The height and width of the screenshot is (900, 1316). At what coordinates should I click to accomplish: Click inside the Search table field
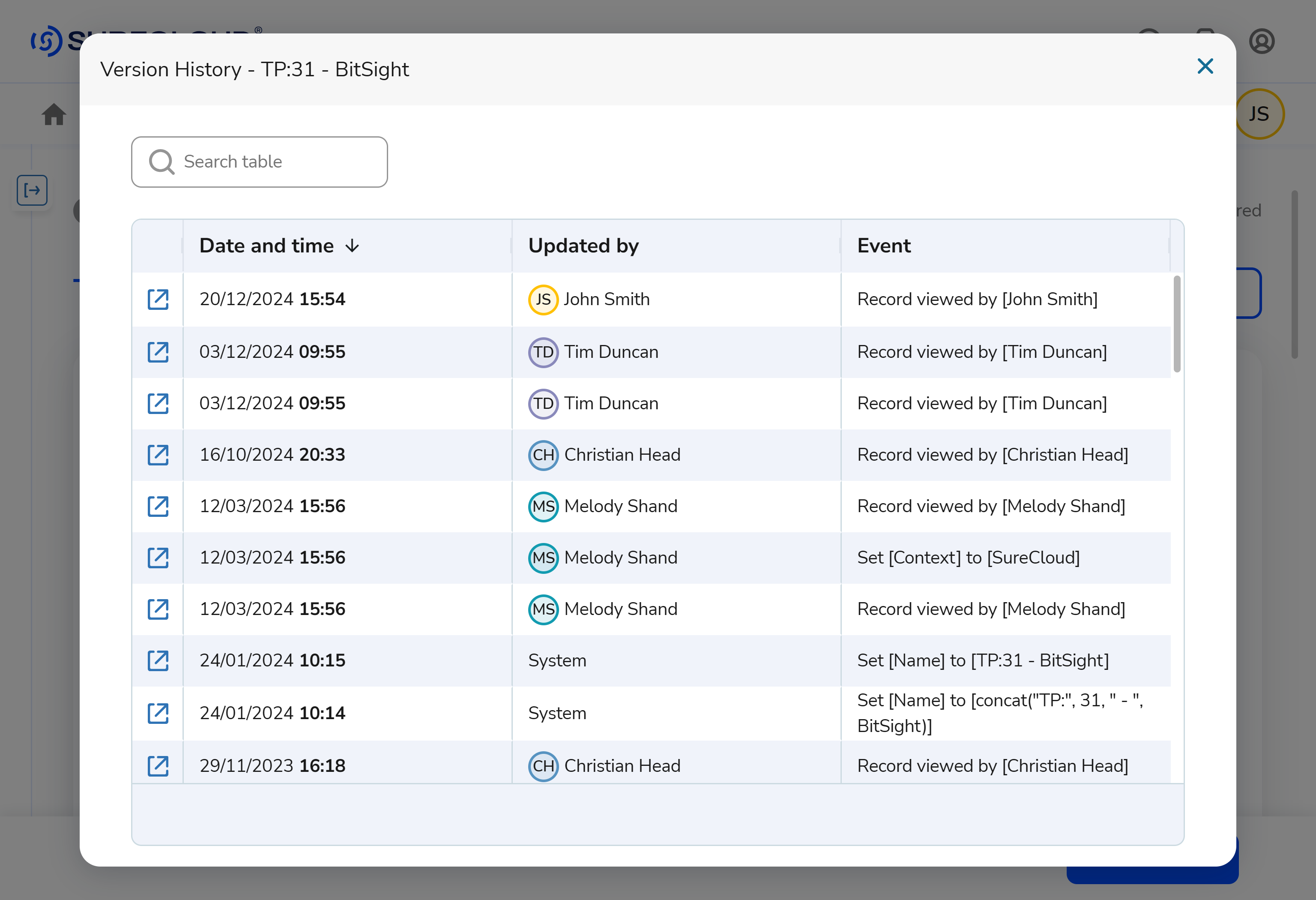point(272,162)
